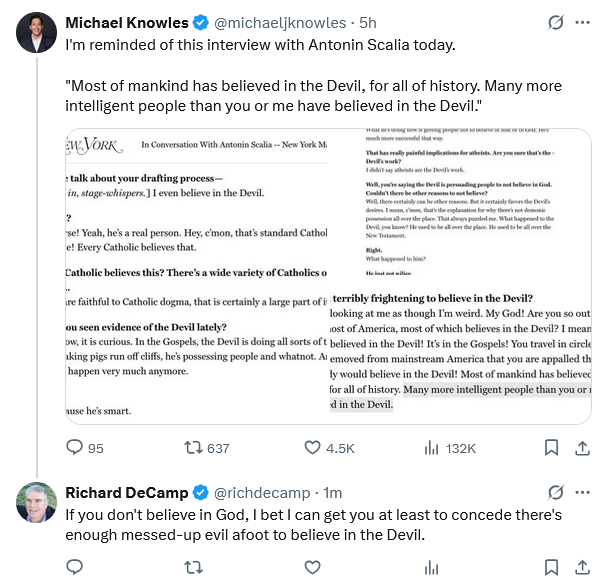Visit the @richdecamp profile link
Image resolution: width=609 pixels, height=587 pixels.
click(262, 493)
